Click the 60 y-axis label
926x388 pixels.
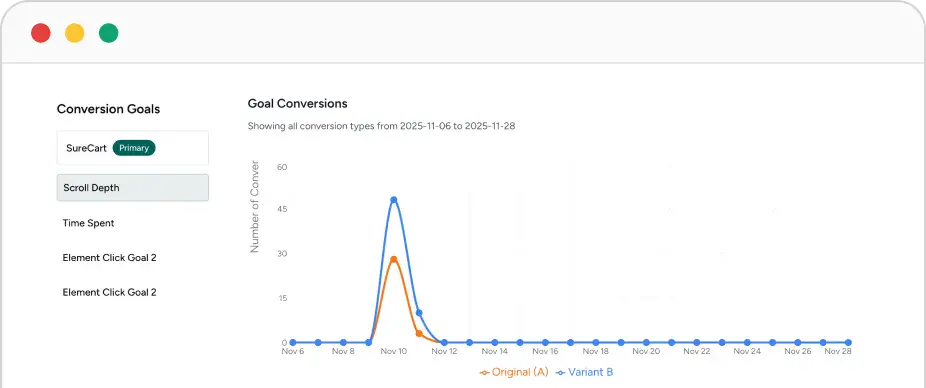pyautogui.click(x=282, y=167)
